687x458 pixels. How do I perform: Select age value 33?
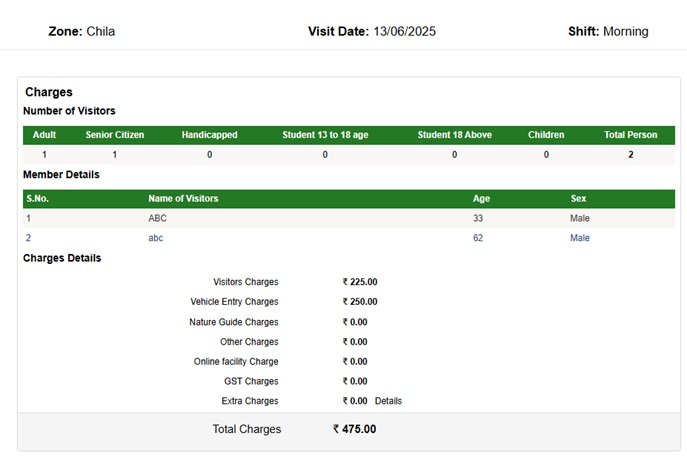tap(478, 218)
